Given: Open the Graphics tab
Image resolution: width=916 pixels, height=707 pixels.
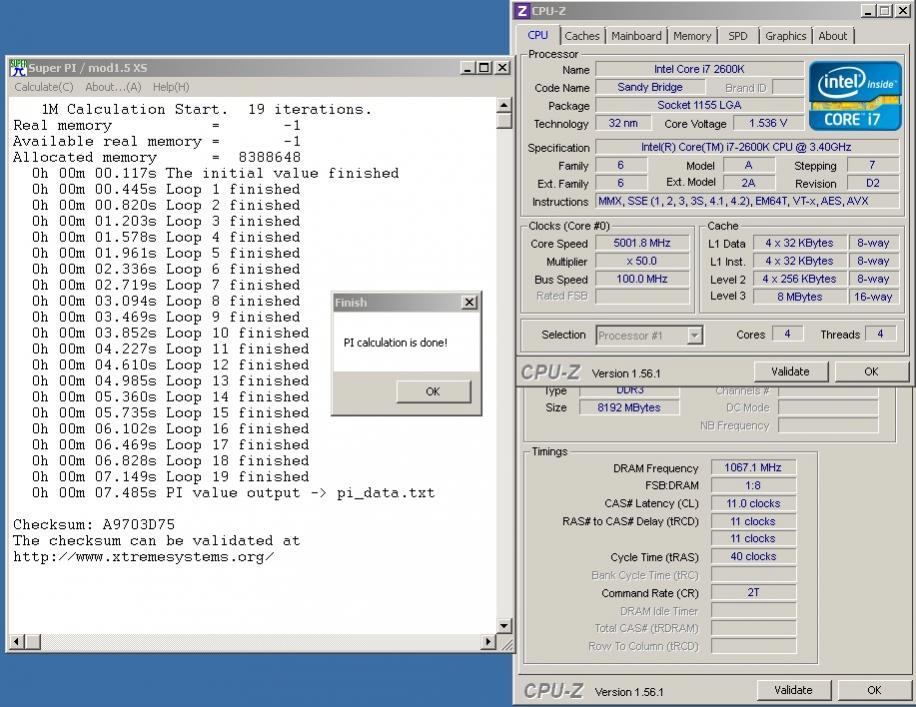Looking at the screenshot, I should click(786, 36).
